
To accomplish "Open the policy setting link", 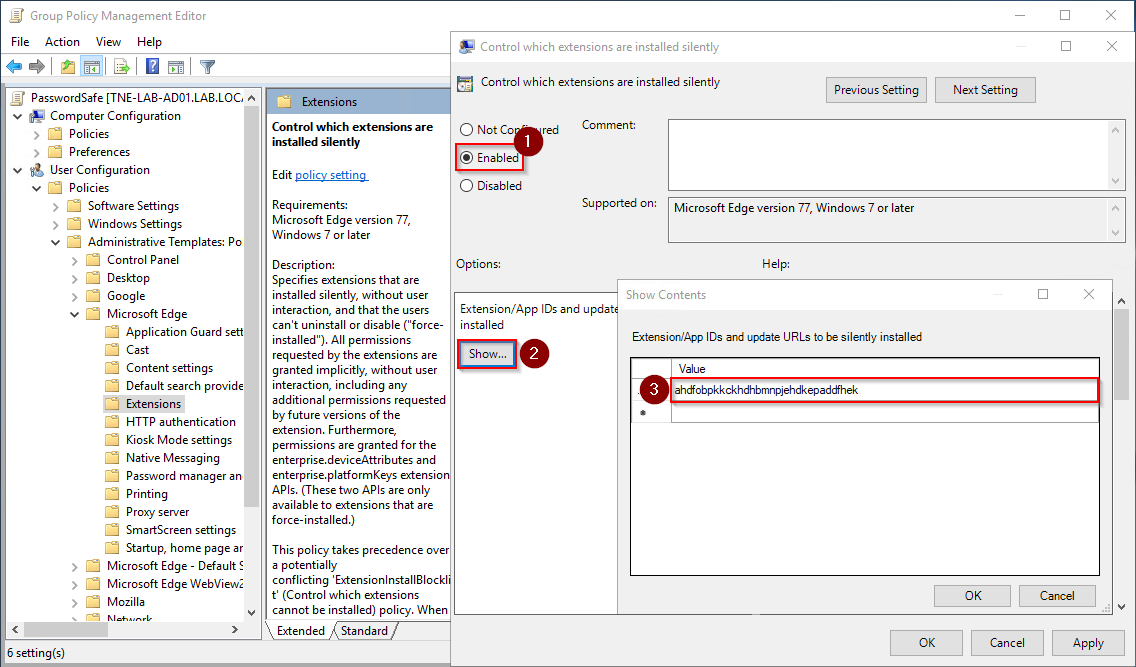I will (331, 175).
